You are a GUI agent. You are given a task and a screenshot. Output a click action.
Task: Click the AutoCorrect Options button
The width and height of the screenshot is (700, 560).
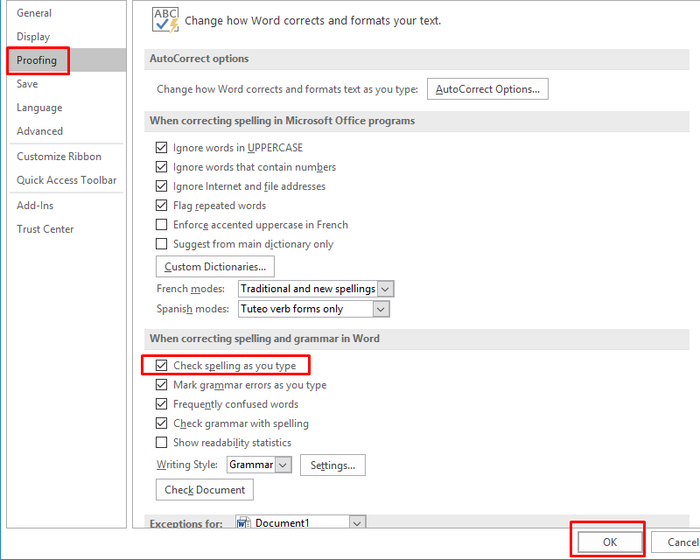point(488,89)
